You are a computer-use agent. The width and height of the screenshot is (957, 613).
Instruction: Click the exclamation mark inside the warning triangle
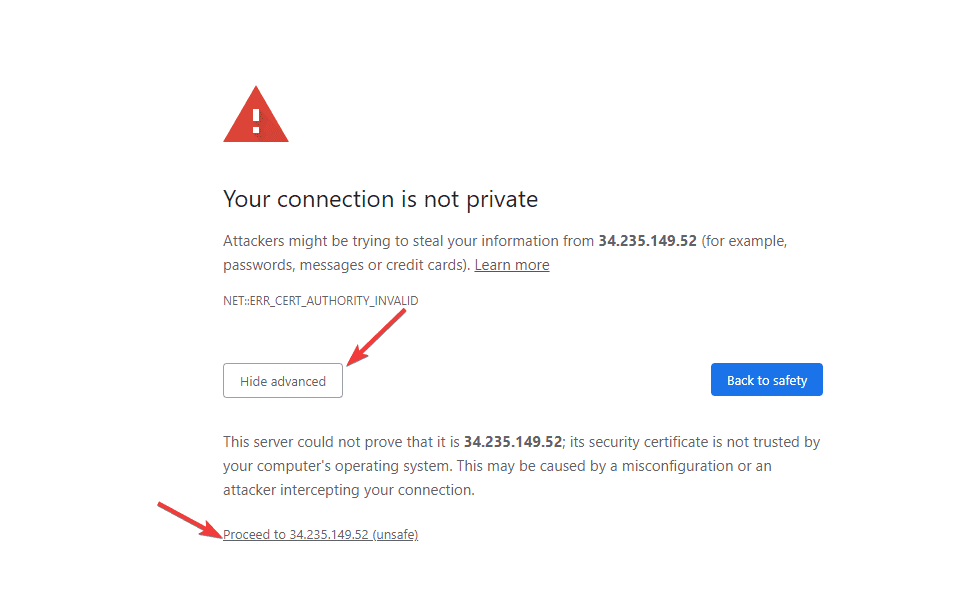(255, 118)
